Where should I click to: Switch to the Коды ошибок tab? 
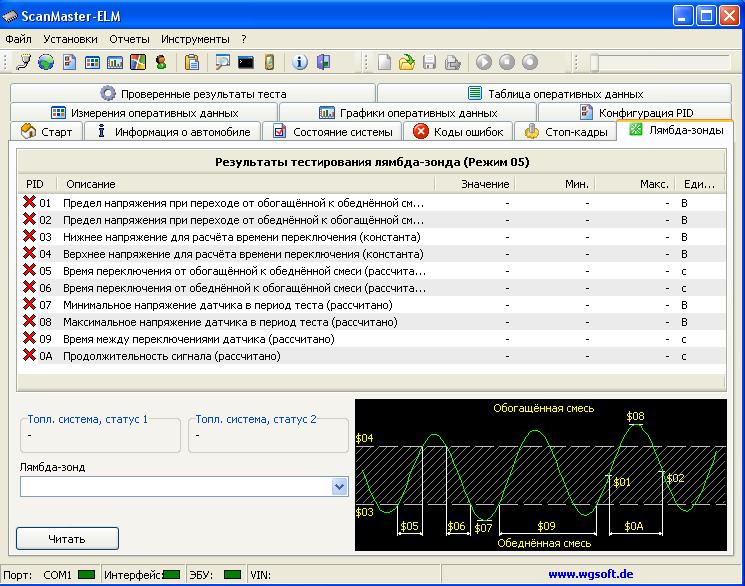[458, 132]
